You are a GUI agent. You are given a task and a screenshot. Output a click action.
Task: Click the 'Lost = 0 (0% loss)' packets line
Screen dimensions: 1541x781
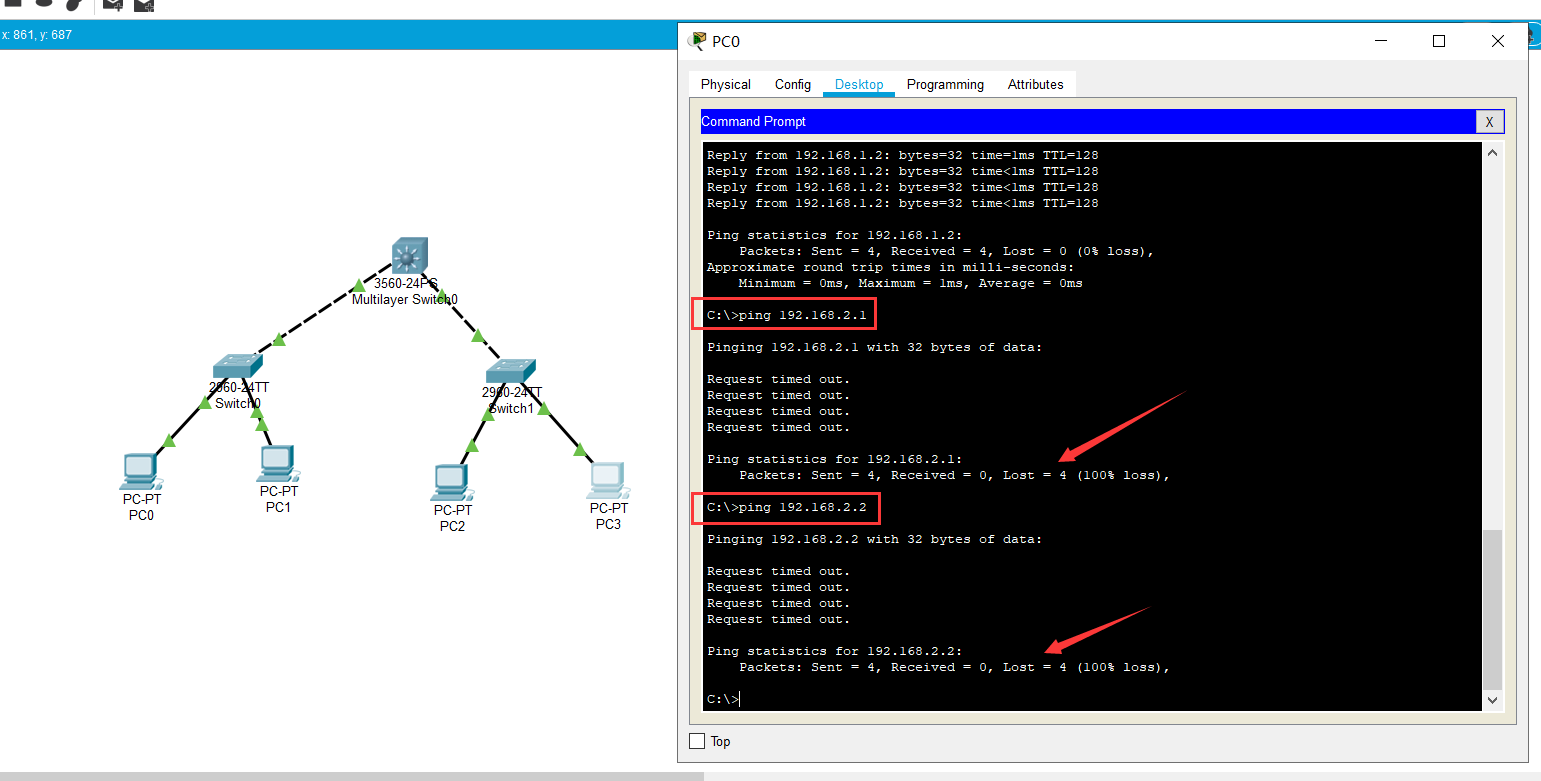[946, 251]
